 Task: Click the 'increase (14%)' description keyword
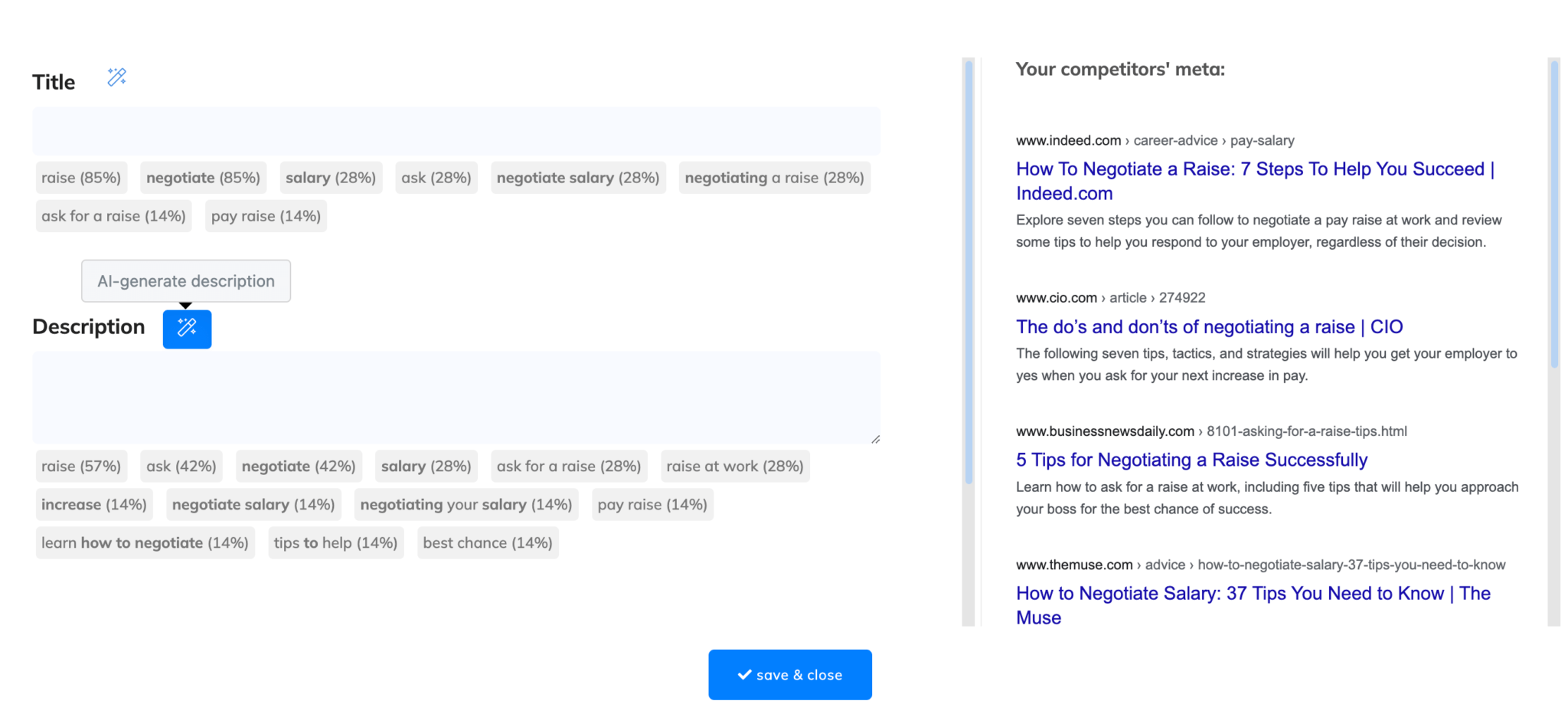coord(93,505)
